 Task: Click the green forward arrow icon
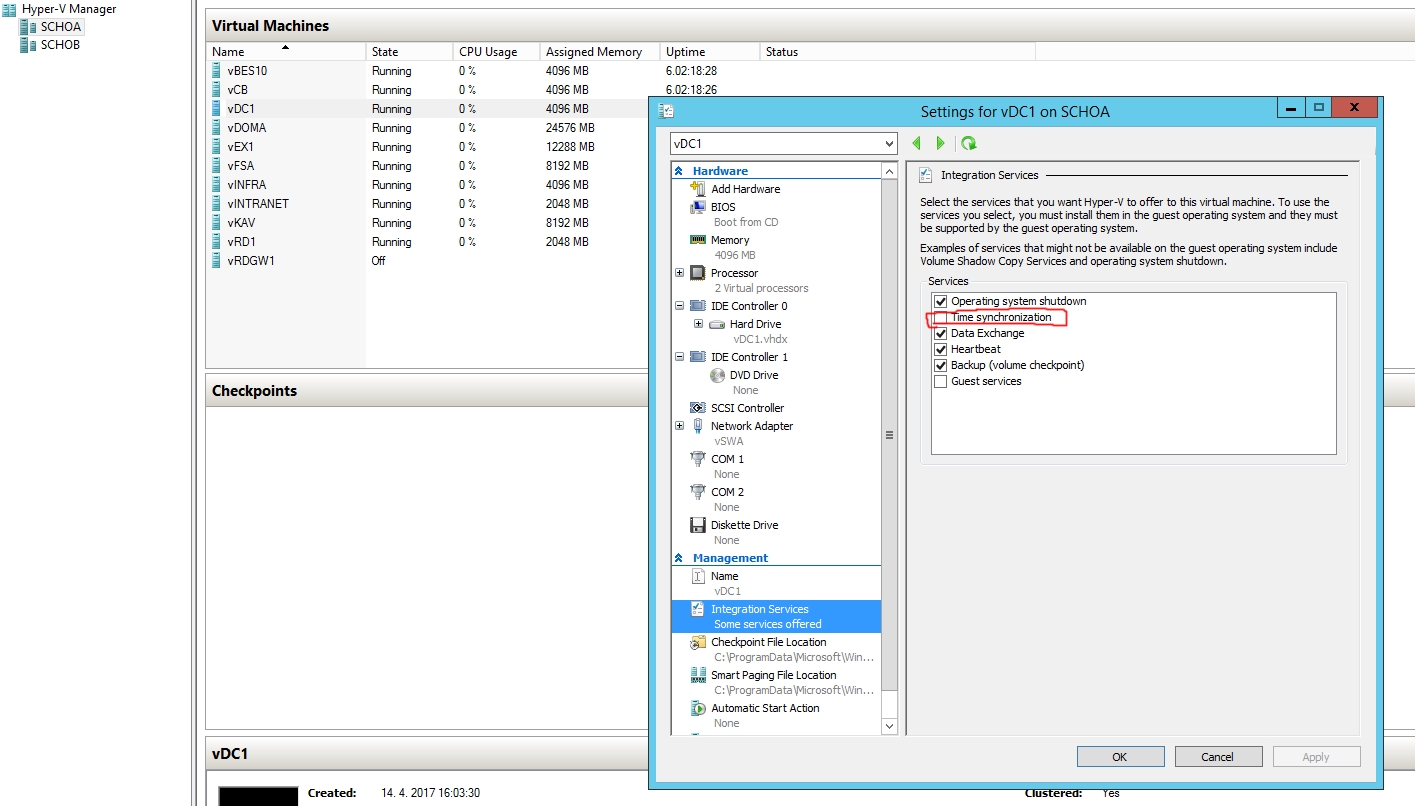pyautogui.click(x=940, y=144)
